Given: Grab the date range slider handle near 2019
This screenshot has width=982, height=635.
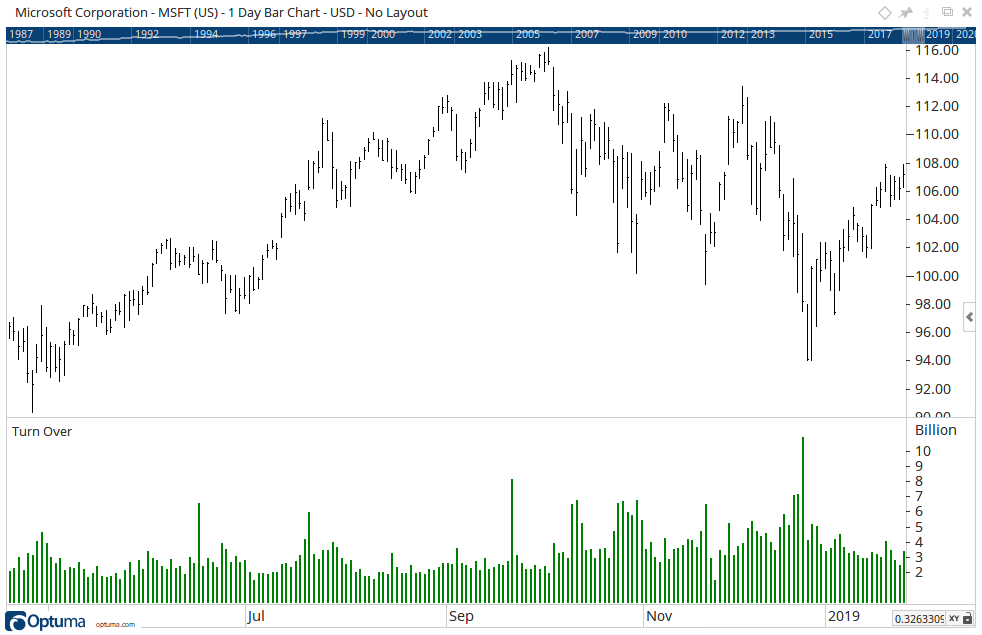Looking at the screenshot, I should (913, 35).
